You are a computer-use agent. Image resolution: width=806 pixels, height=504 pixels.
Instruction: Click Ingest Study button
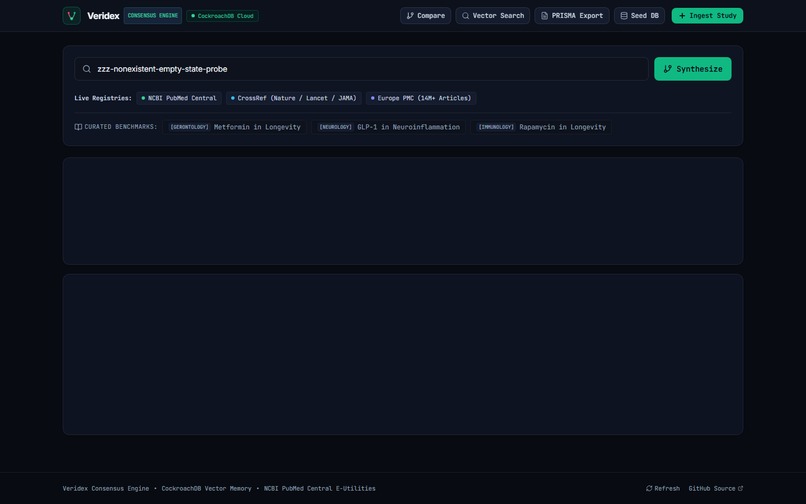(707, 15)
